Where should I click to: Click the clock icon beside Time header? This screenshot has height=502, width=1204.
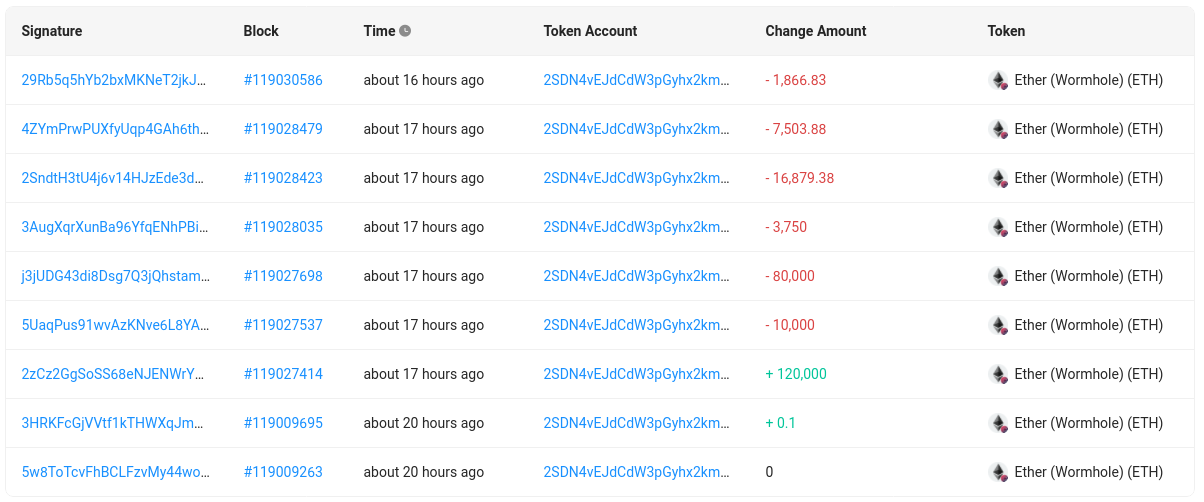(405, 31)
